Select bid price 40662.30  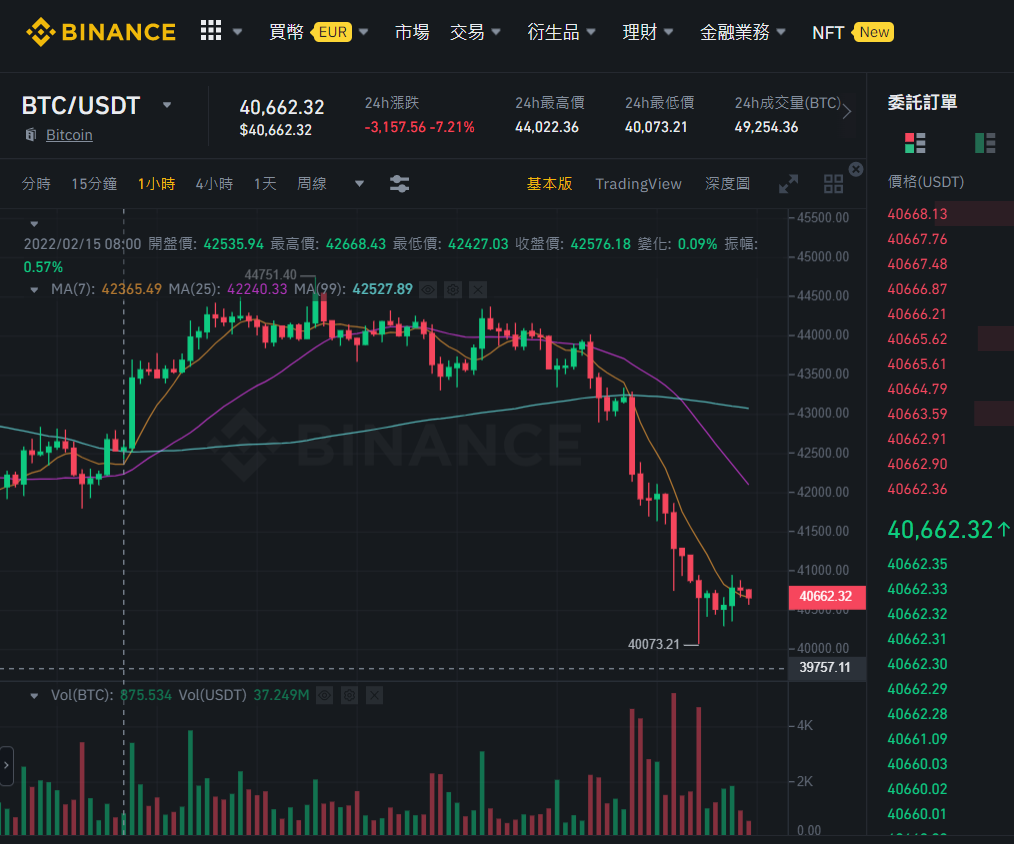click(x=917, y=664)
